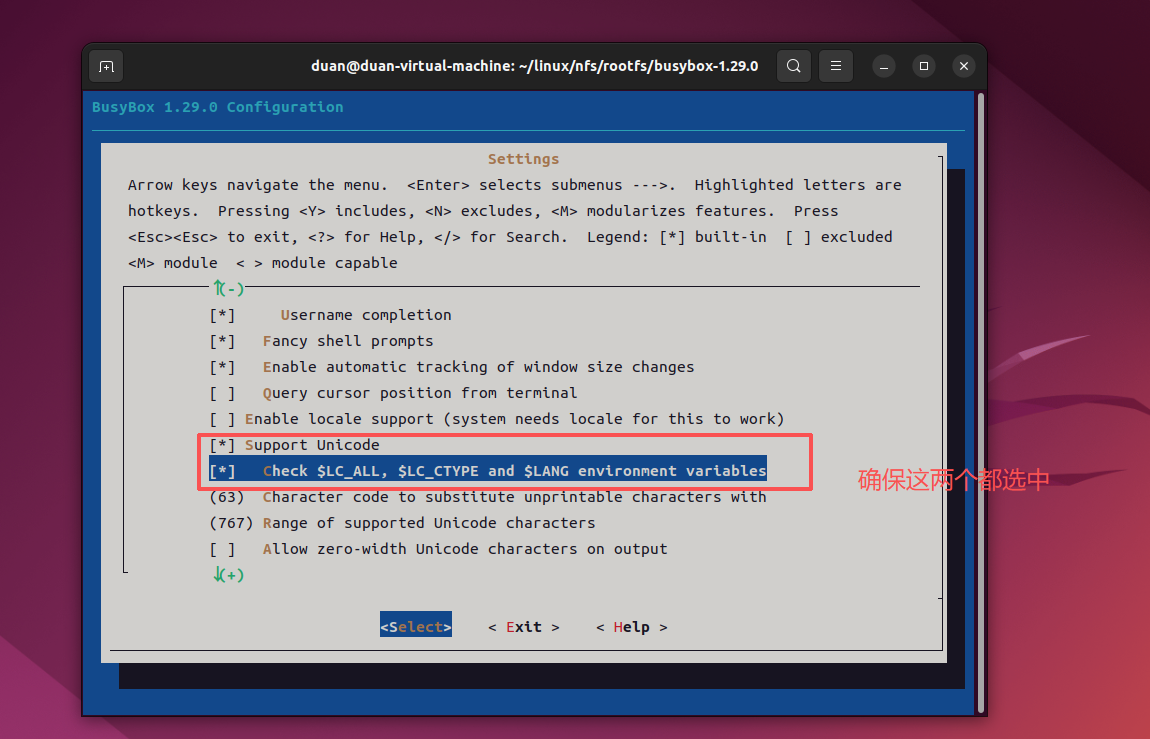Click the Settings menu title
The height and width of the screenshot is (739, 1150).
[x=524, y=159]
